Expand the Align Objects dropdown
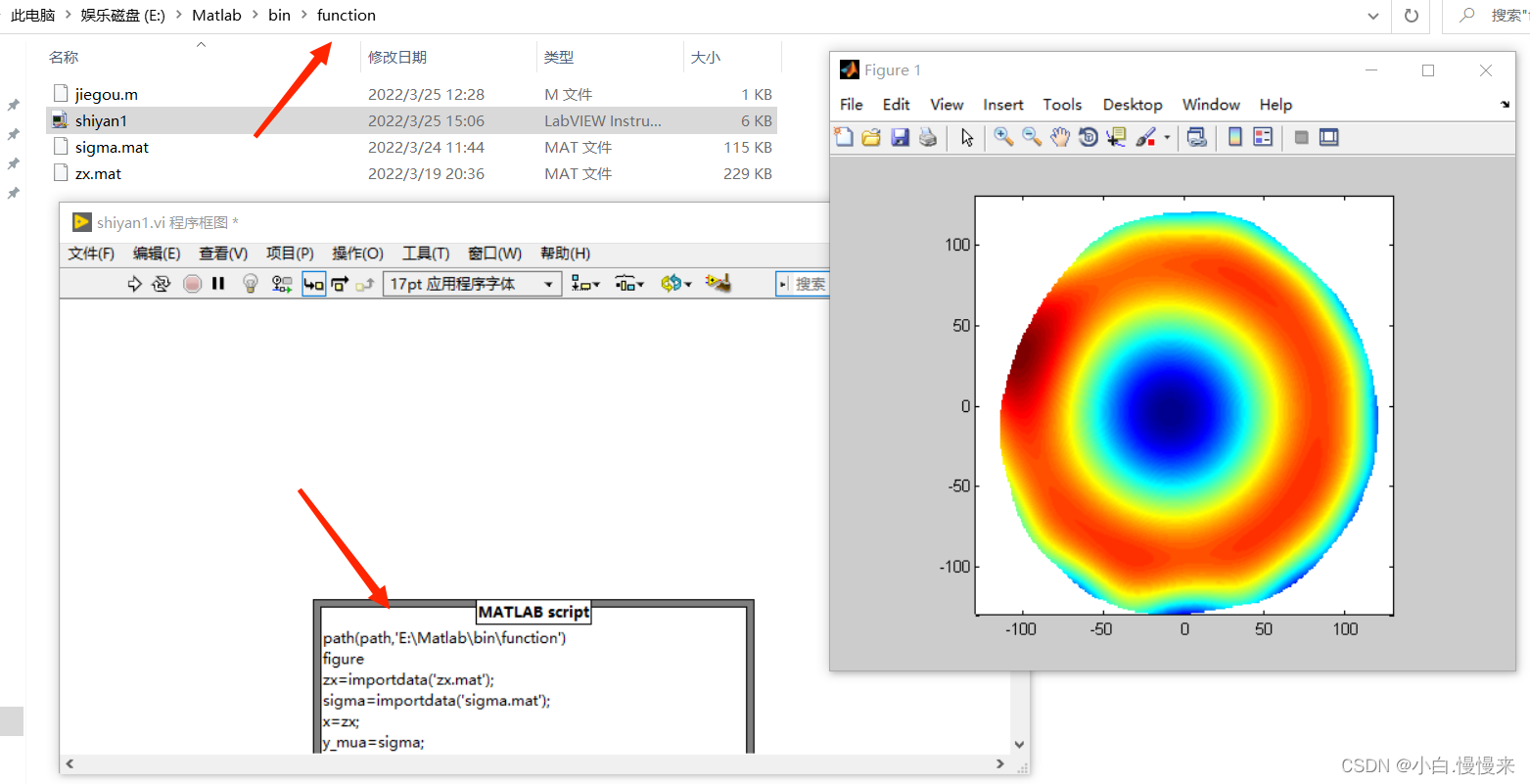The image size is (1530, 784). tap(585, 284)
